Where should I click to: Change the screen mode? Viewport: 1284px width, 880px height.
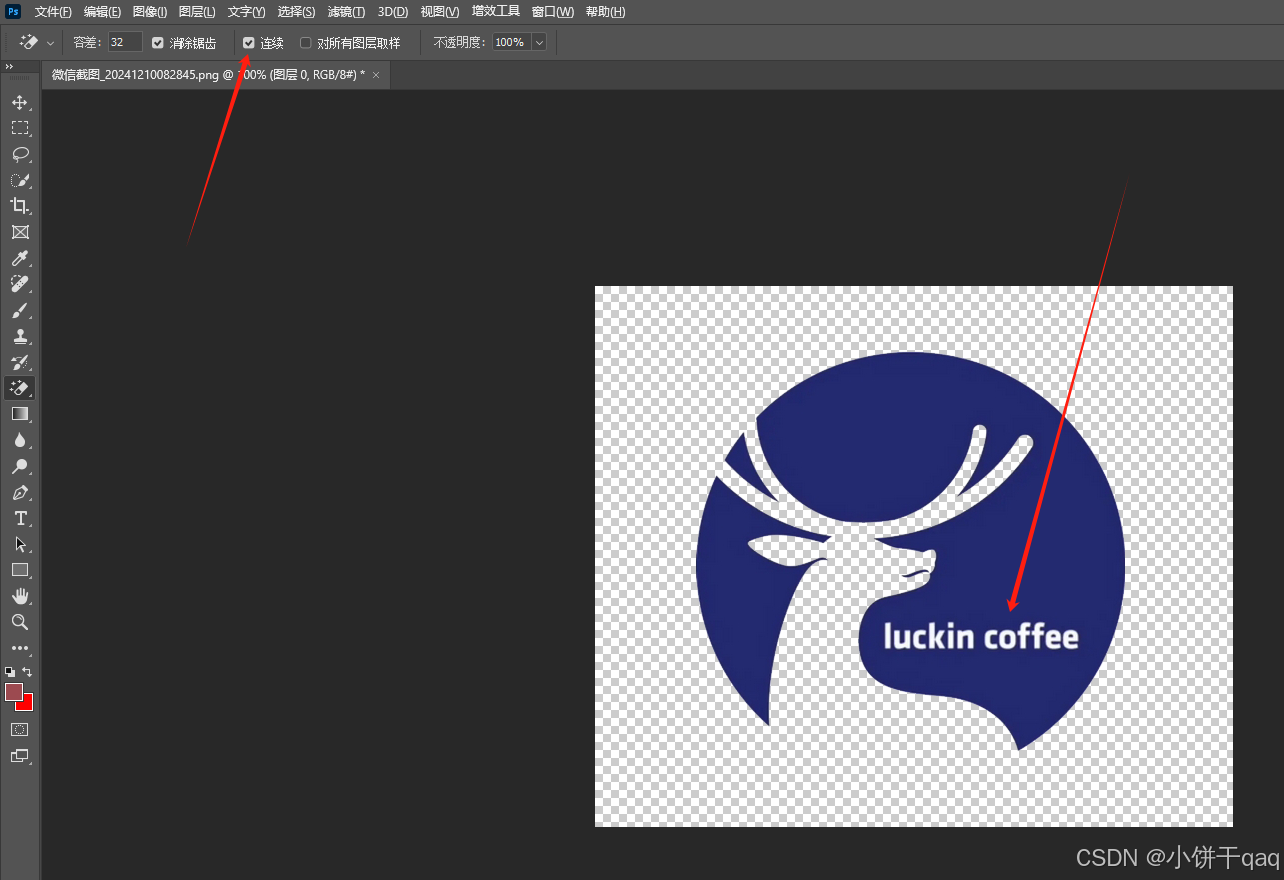20,756
